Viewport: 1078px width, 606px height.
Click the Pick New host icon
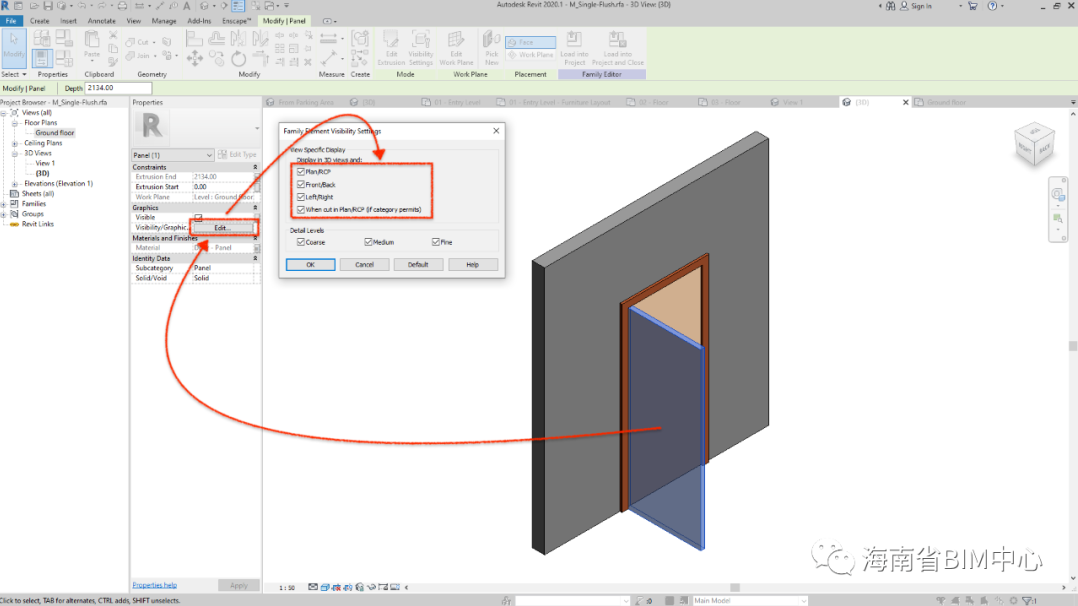point(491,46)
